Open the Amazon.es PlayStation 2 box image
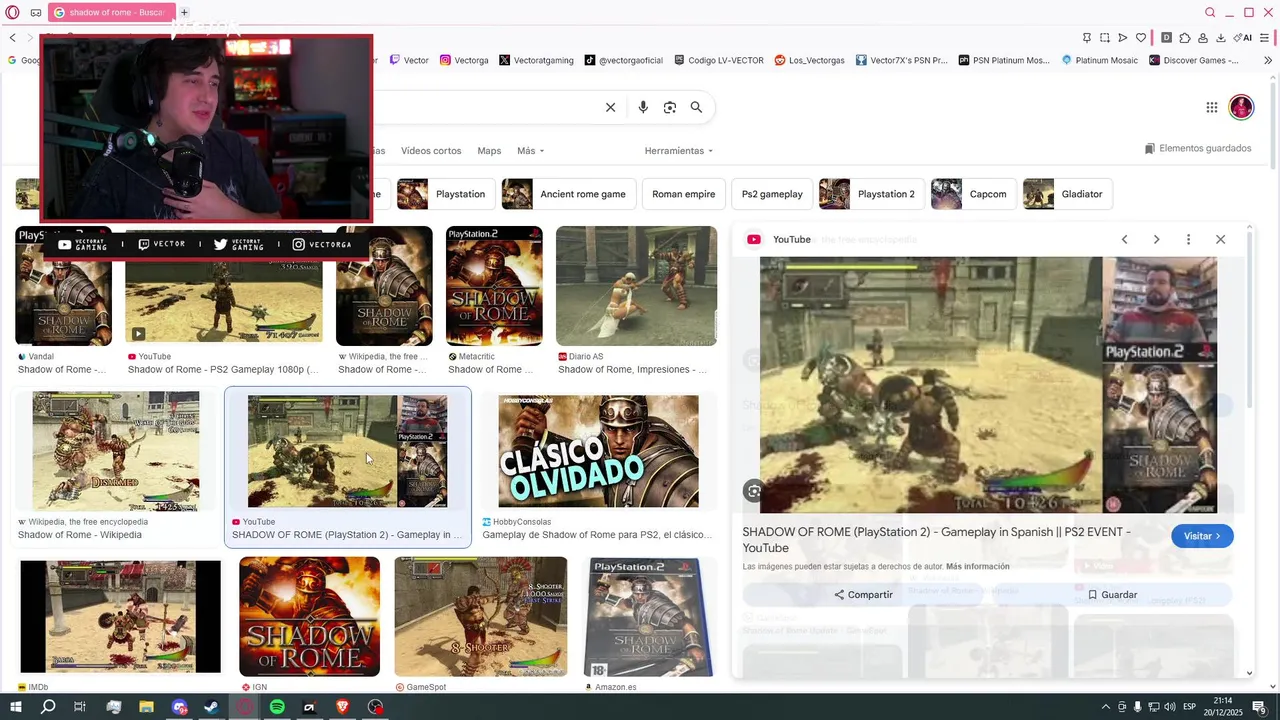Viewport: 1280px width, 720px height. pyautogui.click(x=649, y=616)
